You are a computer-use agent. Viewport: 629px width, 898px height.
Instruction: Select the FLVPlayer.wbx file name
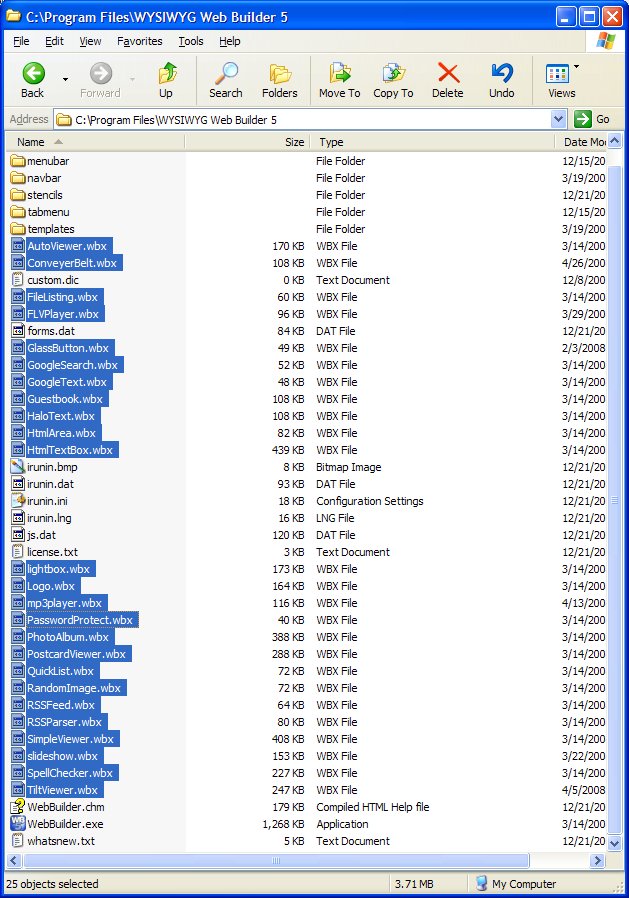point(63,314)
